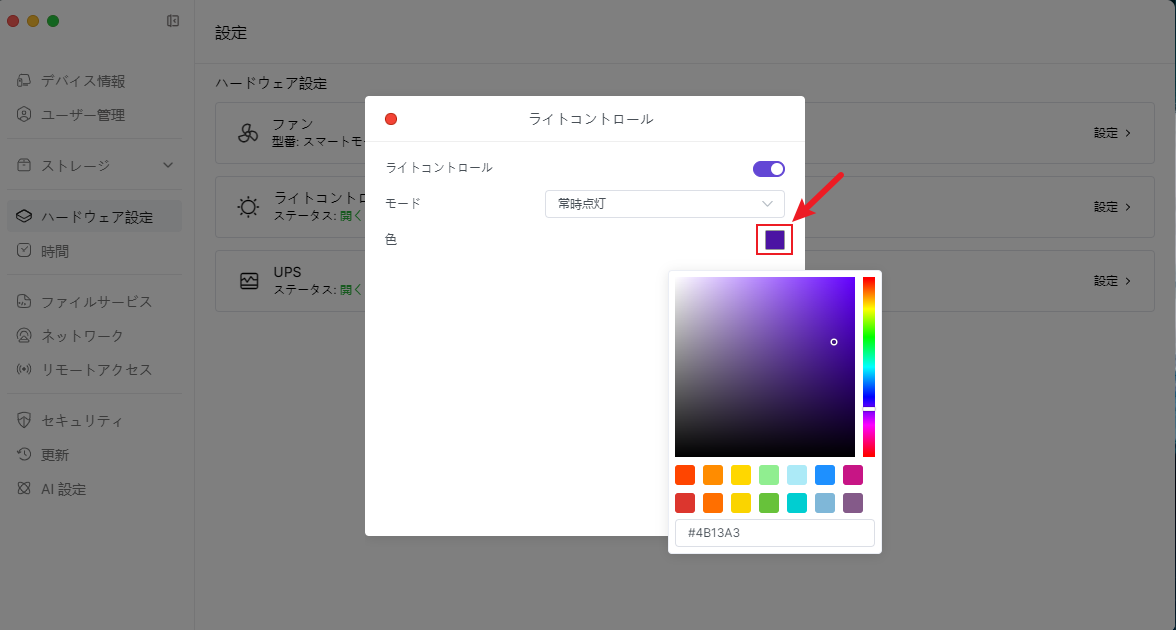
Task: Toggle the ライトコントロール switch off
Action: click(768, 169)
